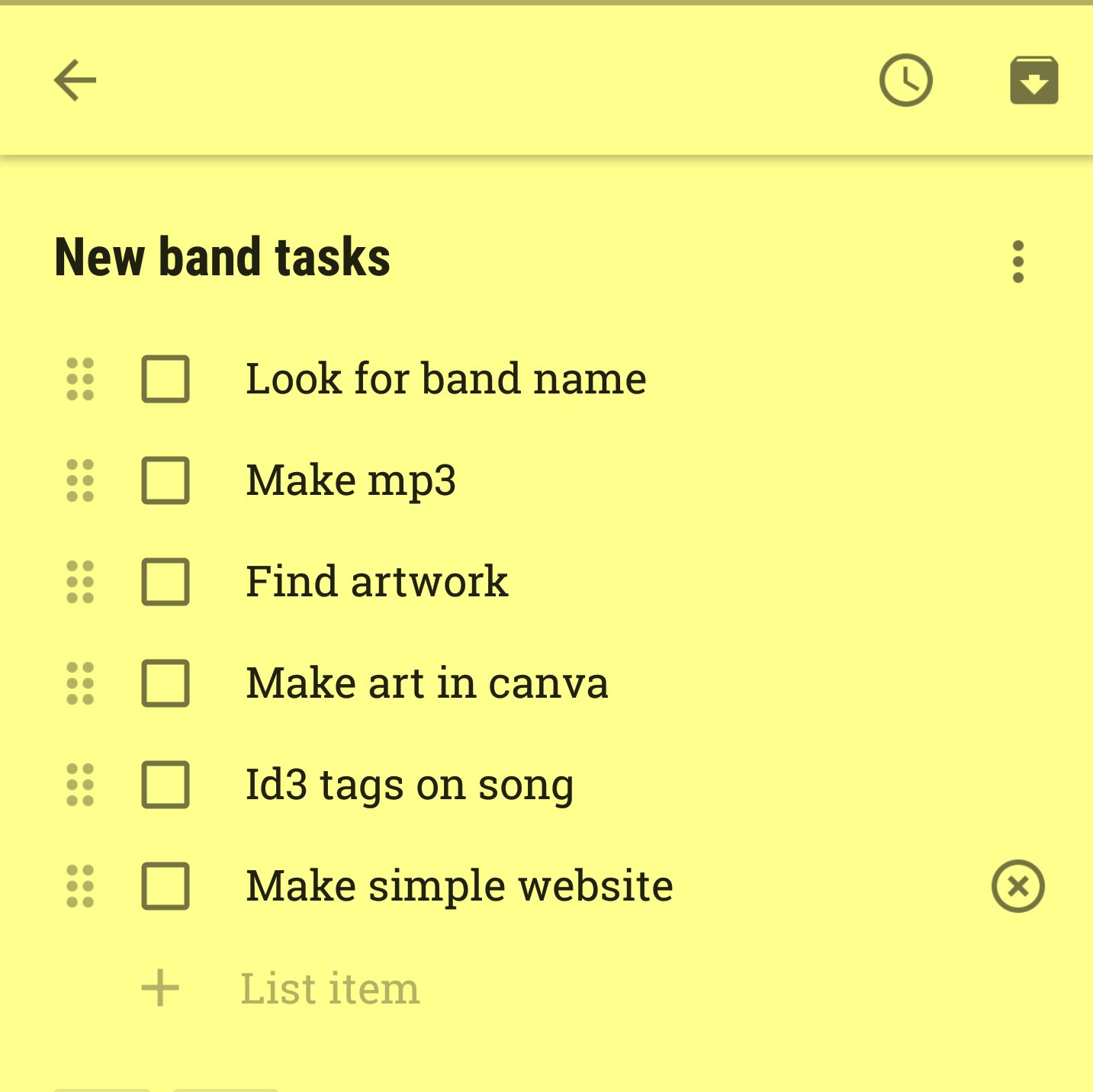Grab drag handle for "Look for band name"
The width and height of the screenshot is (1093, 1092).
pos(80,379)
